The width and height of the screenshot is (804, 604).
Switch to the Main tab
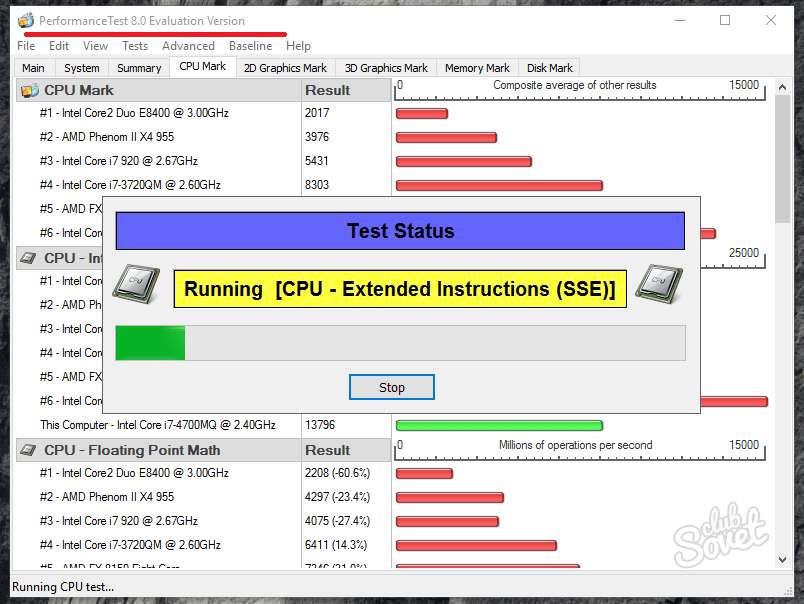click(x=33, y=68)
